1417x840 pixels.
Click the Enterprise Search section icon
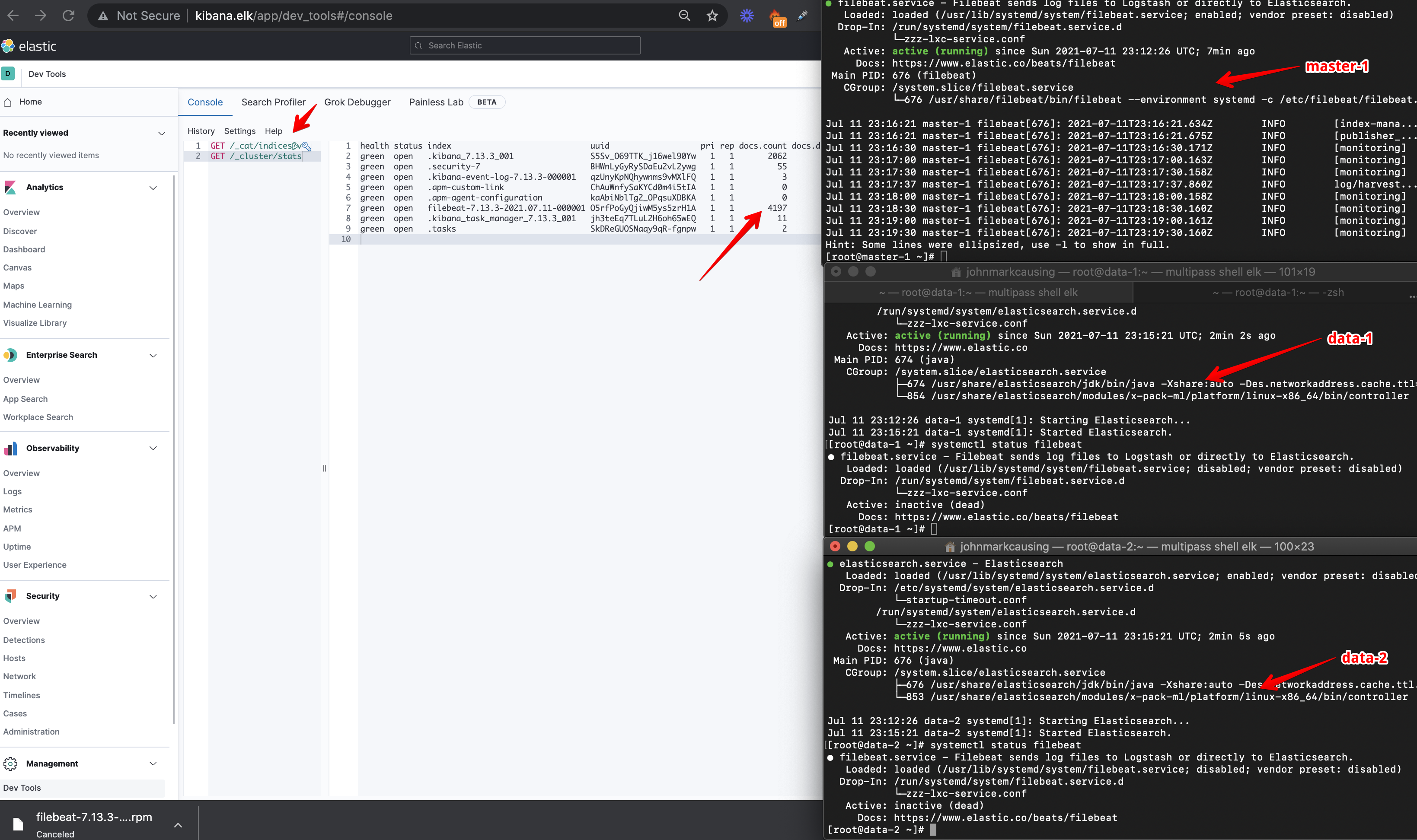coord(10,355)
